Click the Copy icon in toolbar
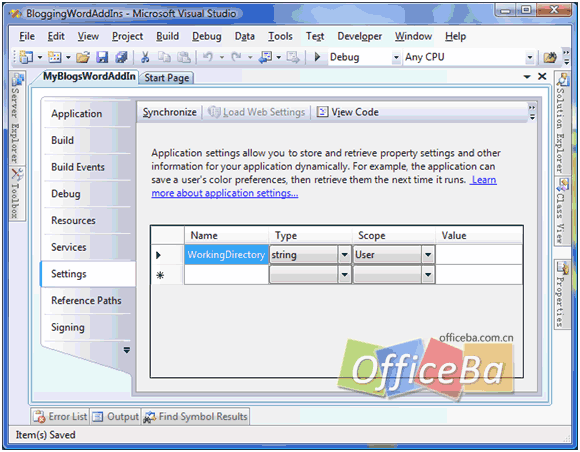The width and height of the screenshot is (580, 452). pos(164,57)
